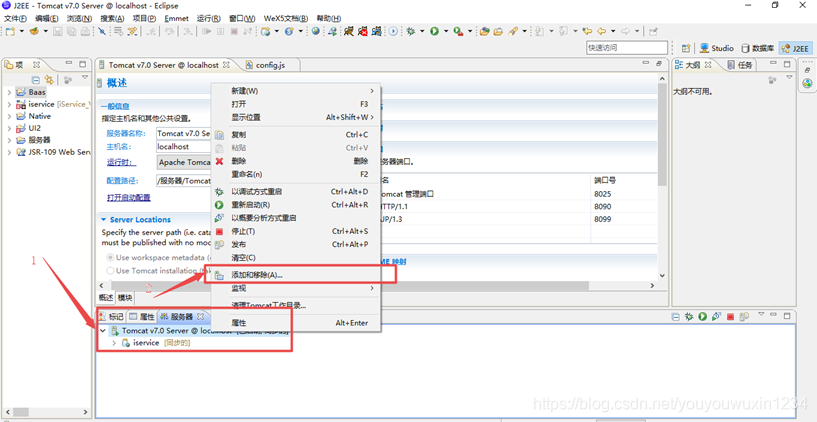Switch to the Studio perspective

pyautogui.click(x=716, y=48)
